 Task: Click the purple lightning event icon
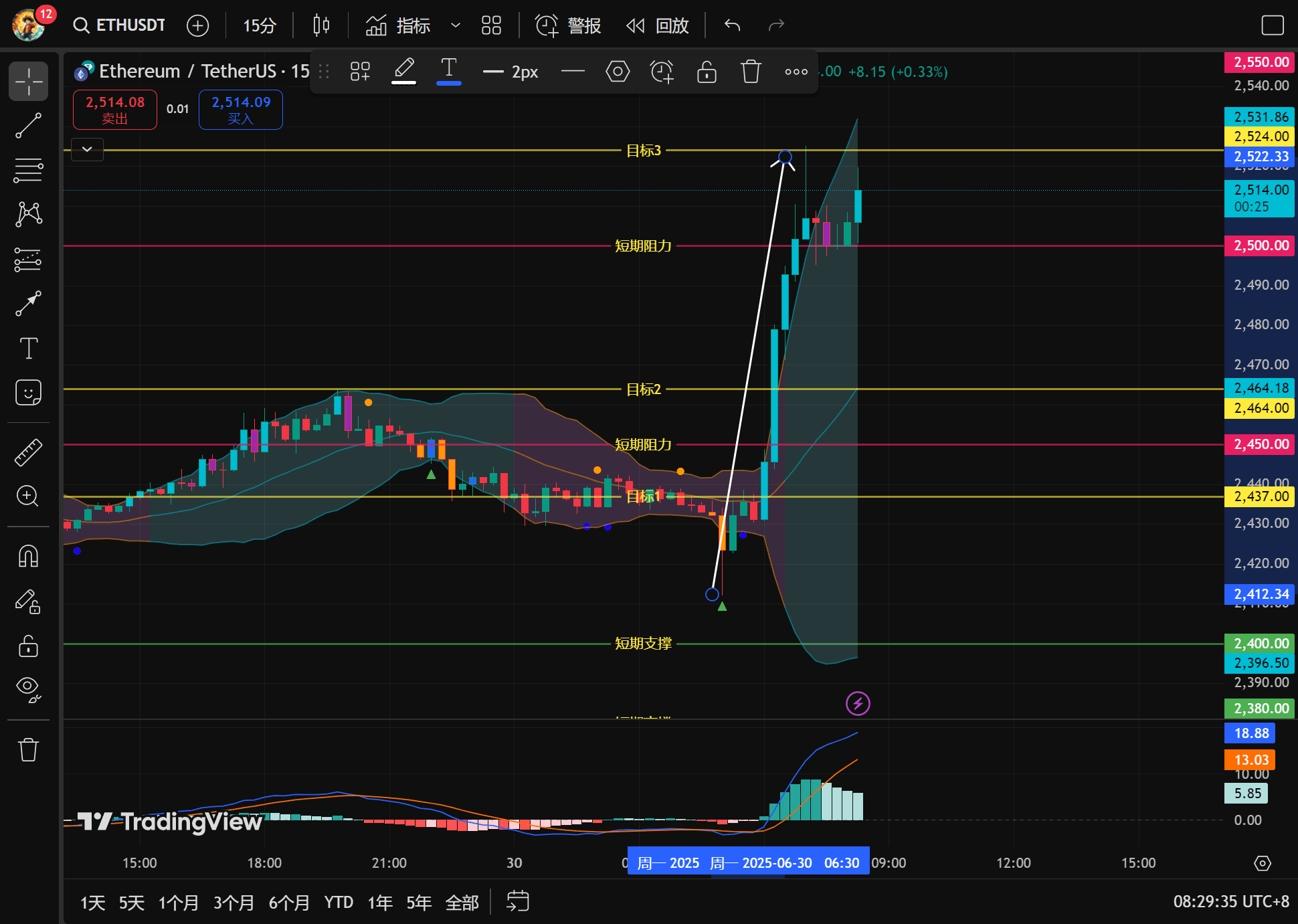click(x=858, y=703)
